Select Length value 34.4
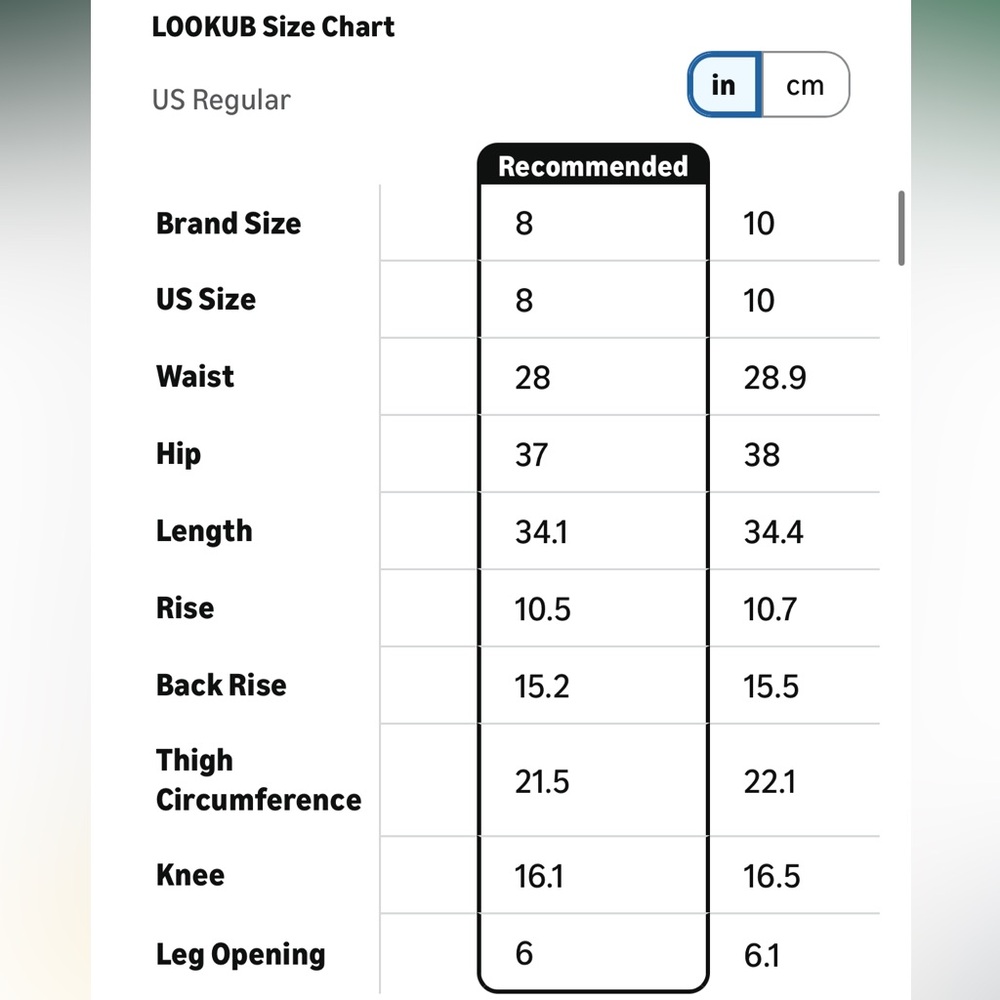 (774, 532)
